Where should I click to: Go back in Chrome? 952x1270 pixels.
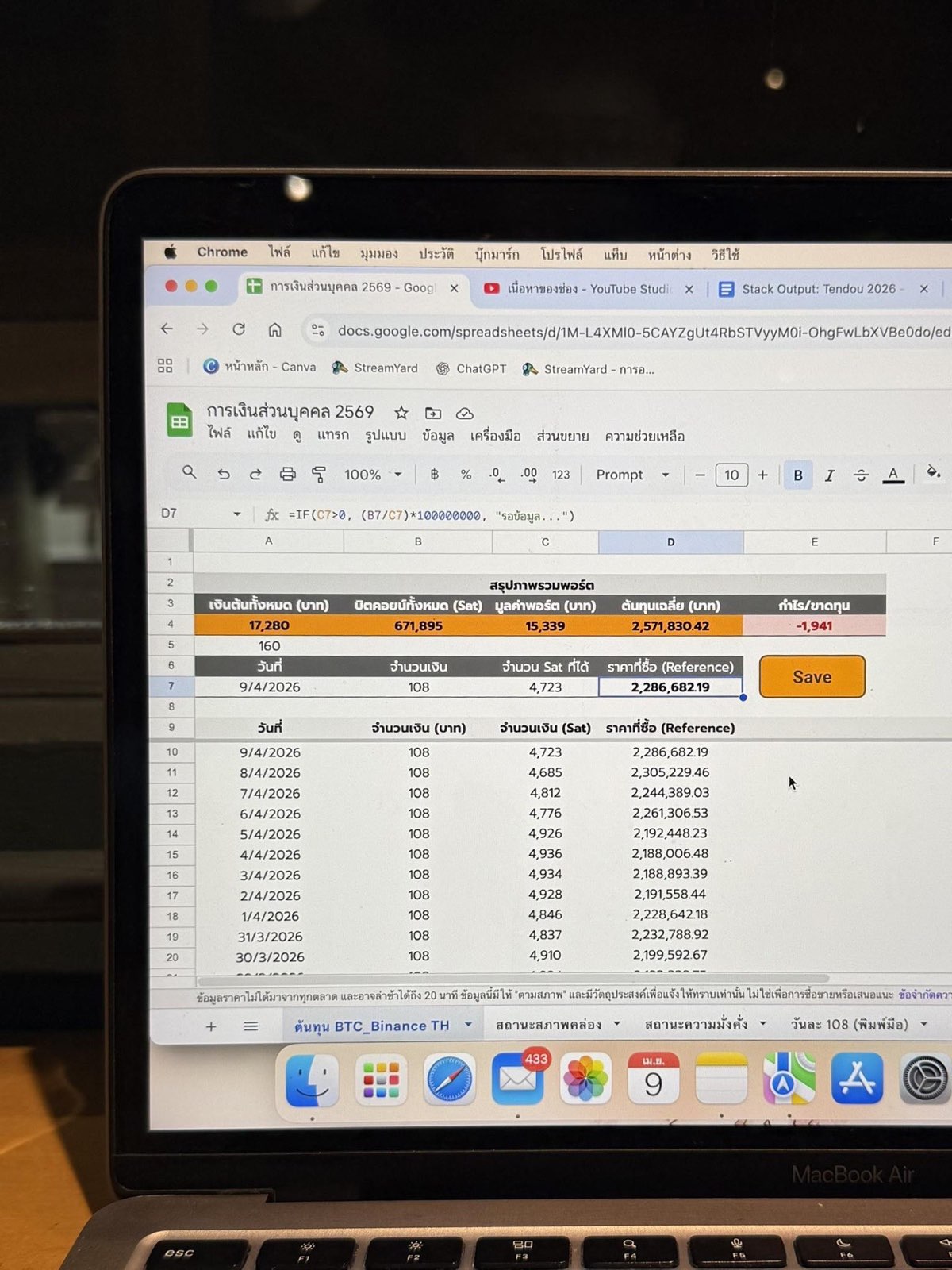167,329
